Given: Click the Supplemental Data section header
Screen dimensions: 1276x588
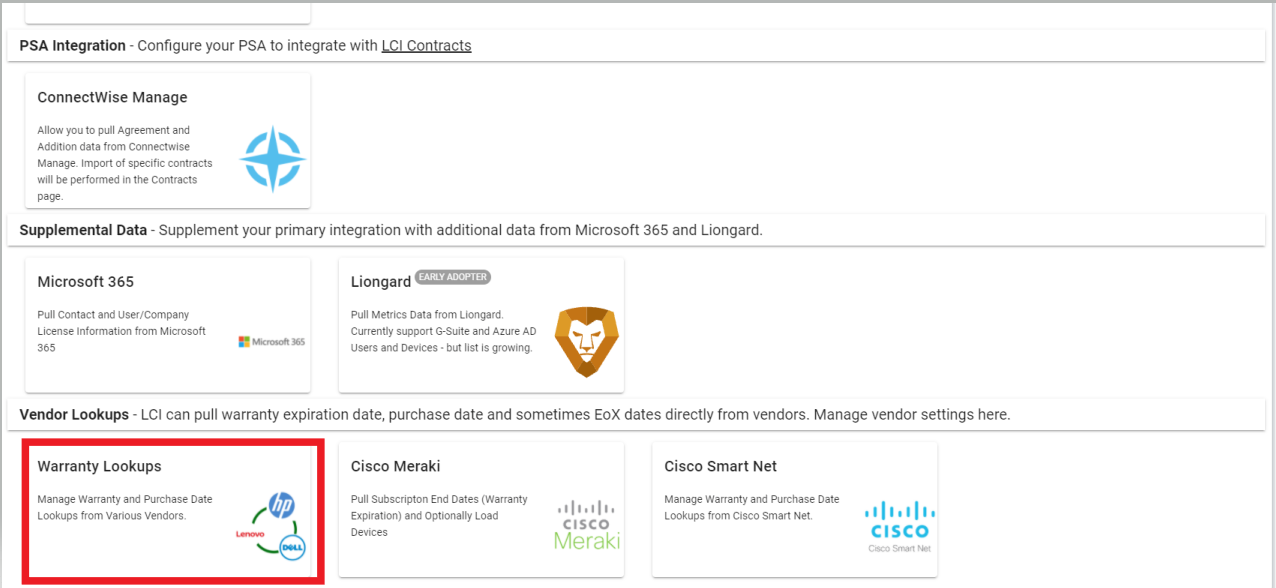Looking at the screenshot, I should tap(83, 230).
